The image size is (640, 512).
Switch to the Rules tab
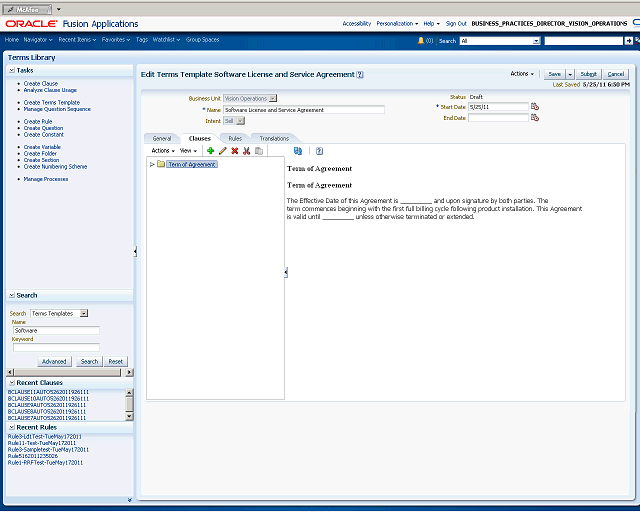(x=235, y=139)
